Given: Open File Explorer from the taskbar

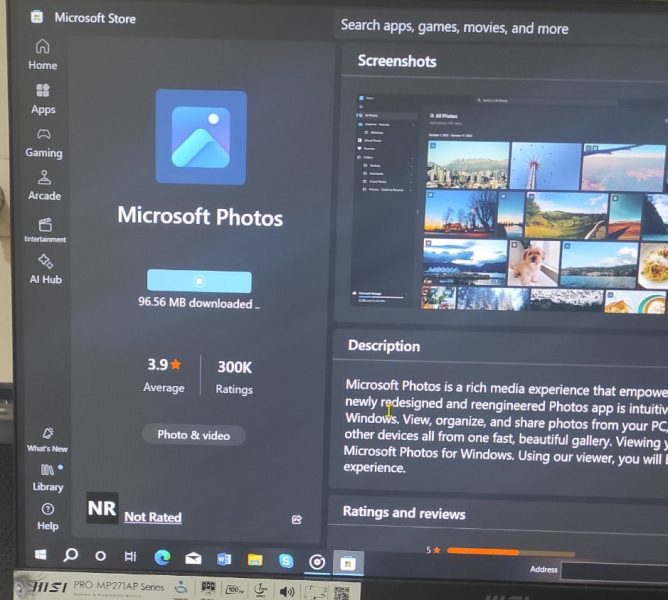Looking at the screenshot, I should click(x=255, y=559).
